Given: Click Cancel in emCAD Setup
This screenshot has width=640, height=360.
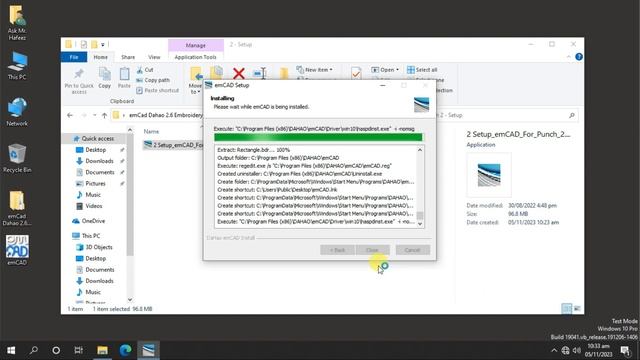Looking at the screenshot, I should pos(412,250).
